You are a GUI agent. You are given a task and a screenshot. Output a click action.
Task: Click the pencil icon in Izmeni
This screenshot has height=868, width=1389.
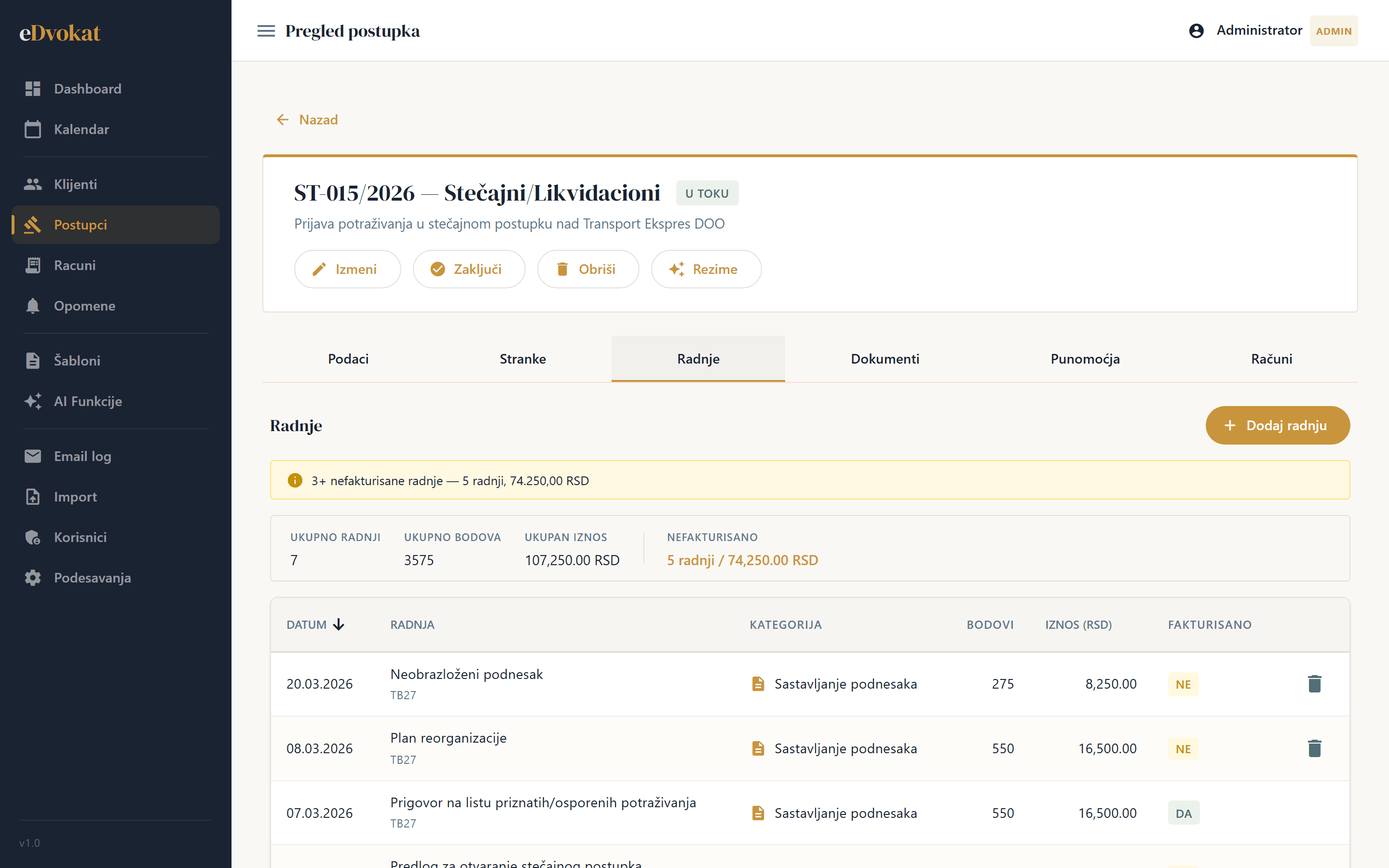click(319, 269)
